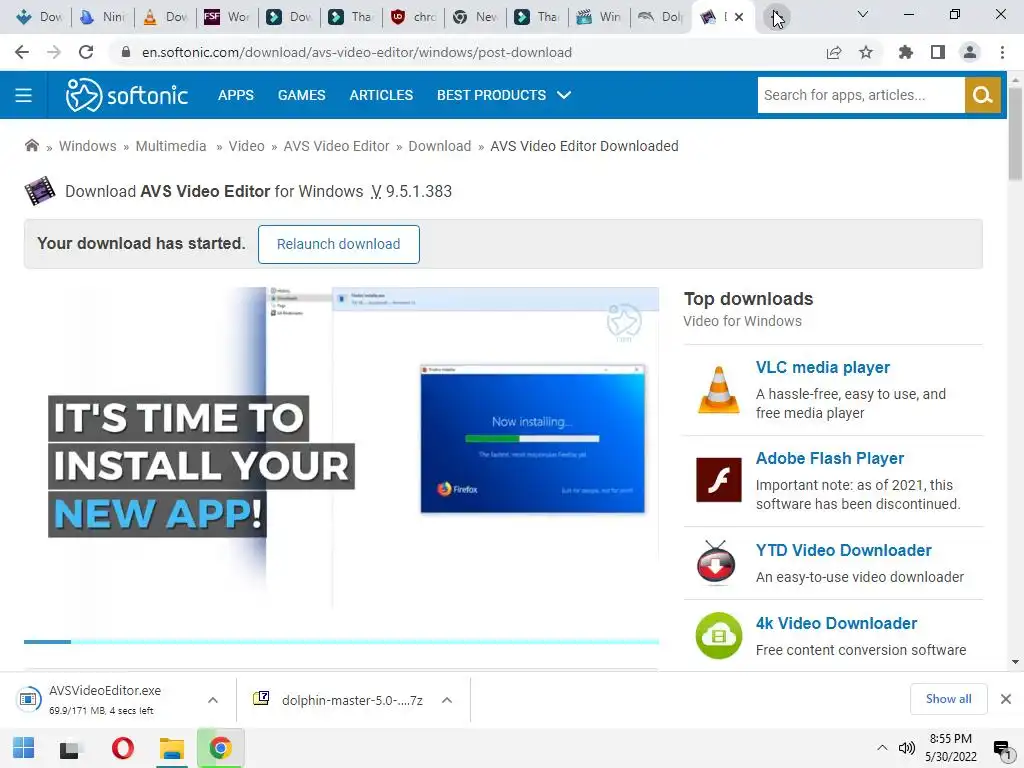
Task: Open Adobe Flash Player link
Action: (x=829, y=458)
